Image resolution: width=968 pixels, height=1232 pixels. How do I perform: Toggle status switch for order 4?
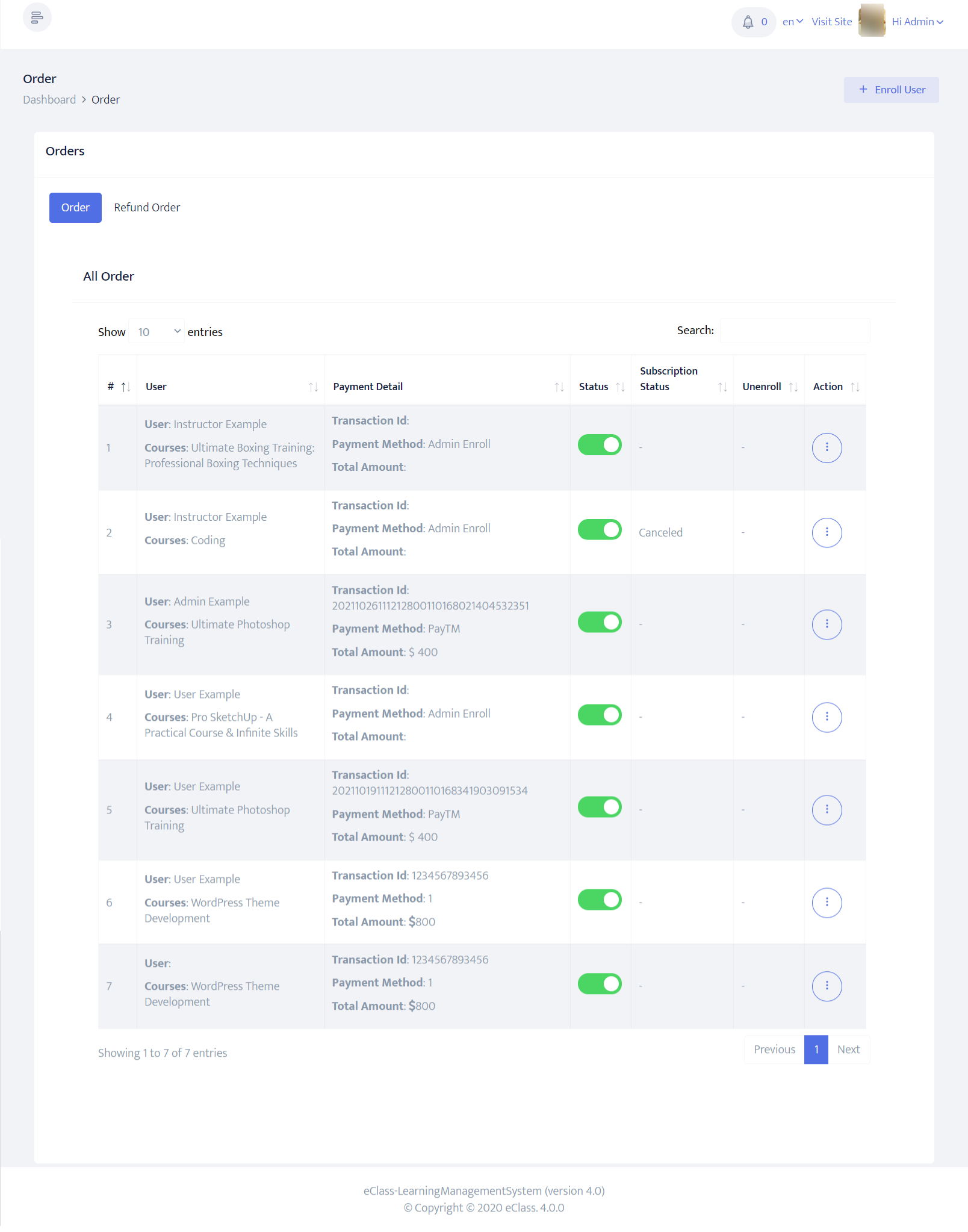[600, 715]
